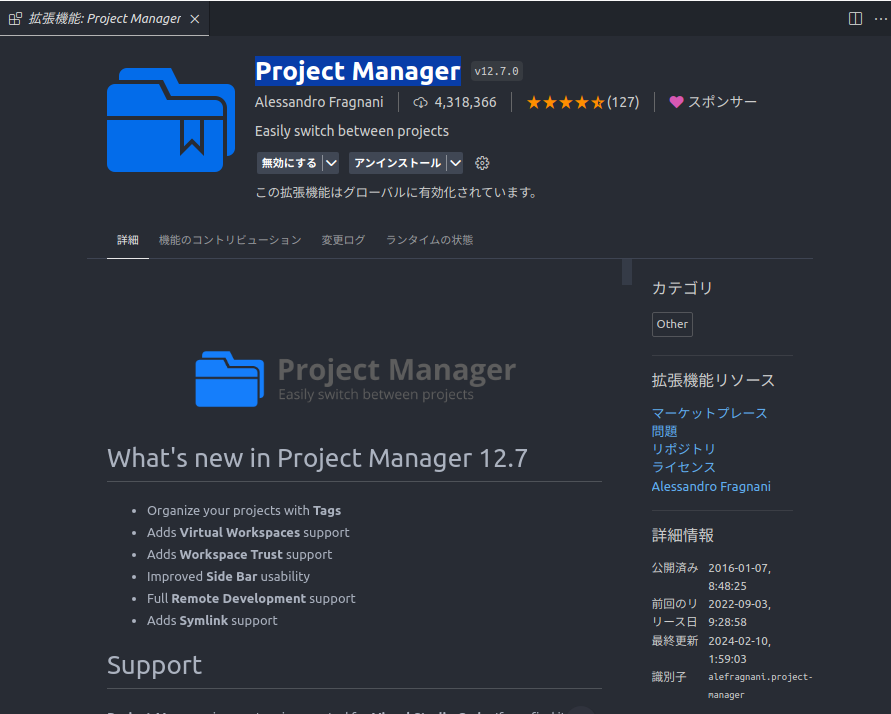Click the Support heading

154,665
